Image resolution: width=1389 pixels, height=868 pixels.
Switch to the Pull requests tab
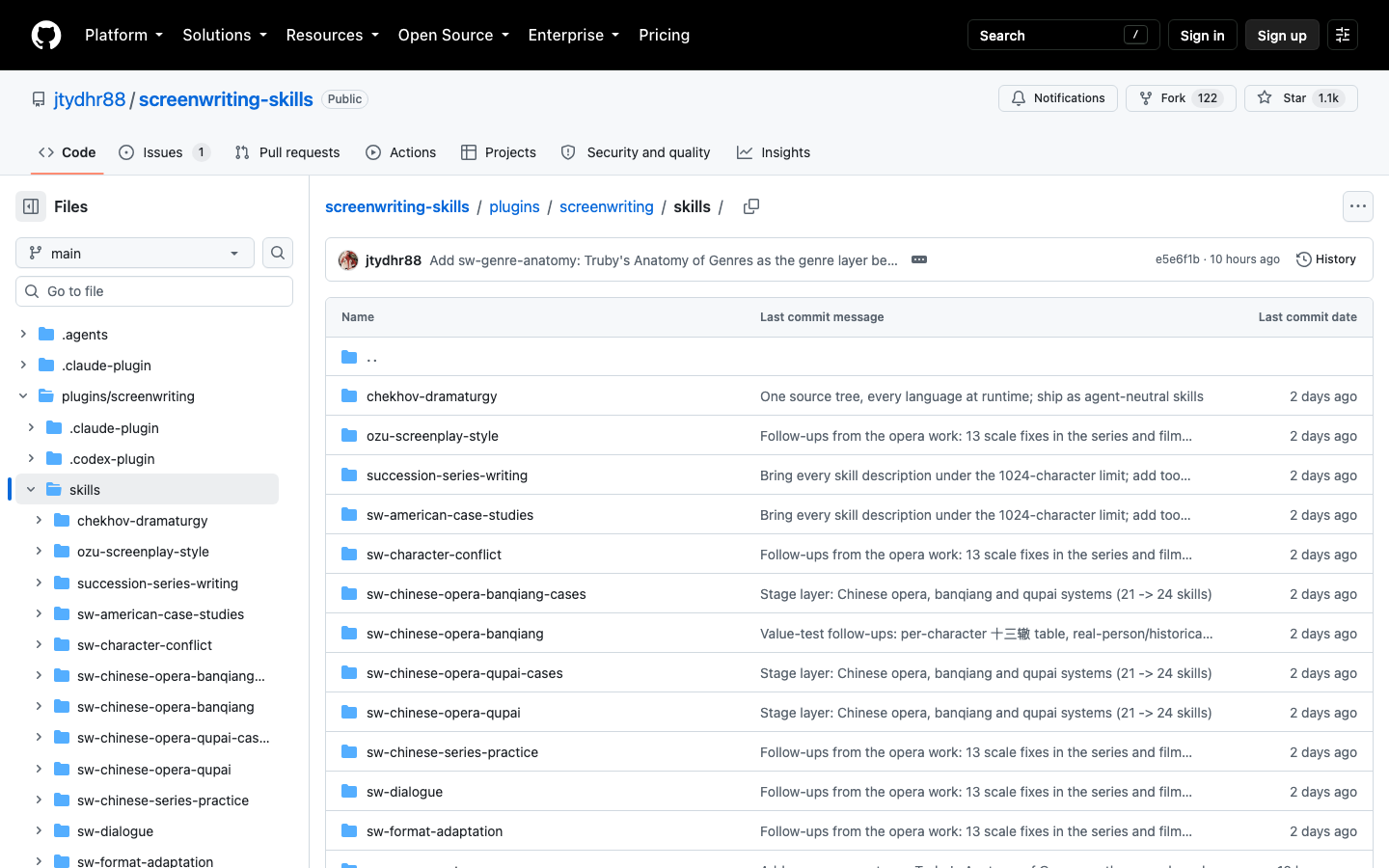(287, 152)
